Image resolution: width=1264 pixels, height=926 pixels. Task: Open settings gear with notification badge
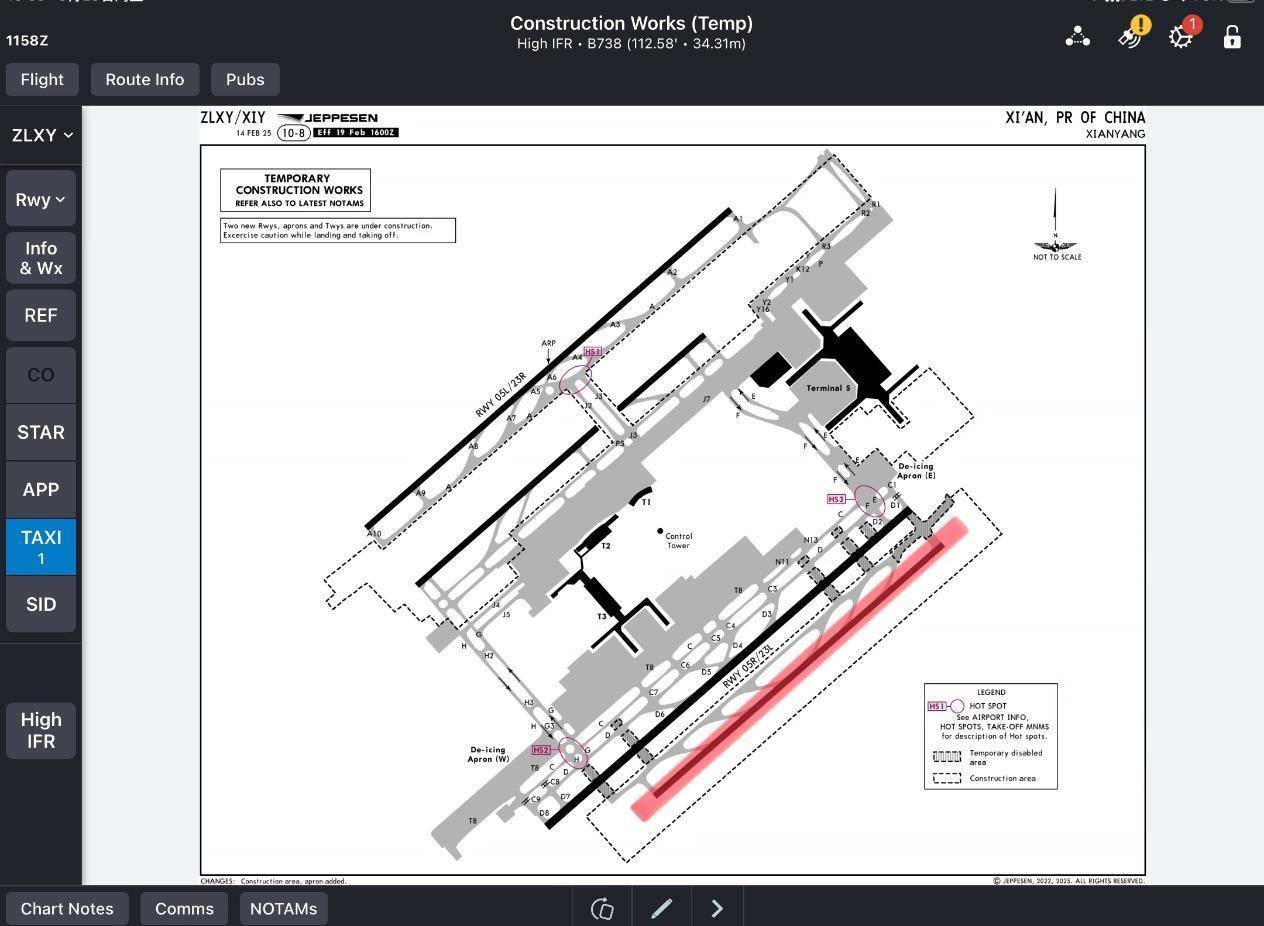tap(1182, 36)
